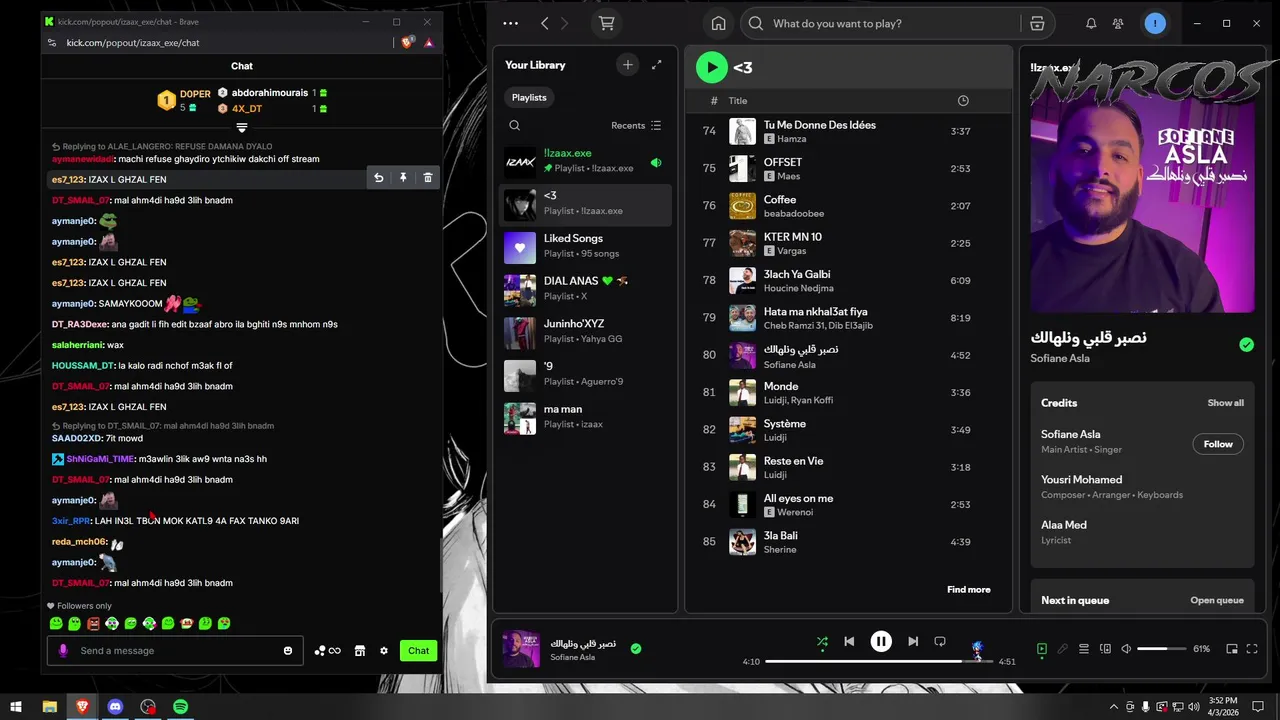Open the DIAL ANAS playlist
Image resolution: width=1280 pixels, height=720 pixels.
585,289
